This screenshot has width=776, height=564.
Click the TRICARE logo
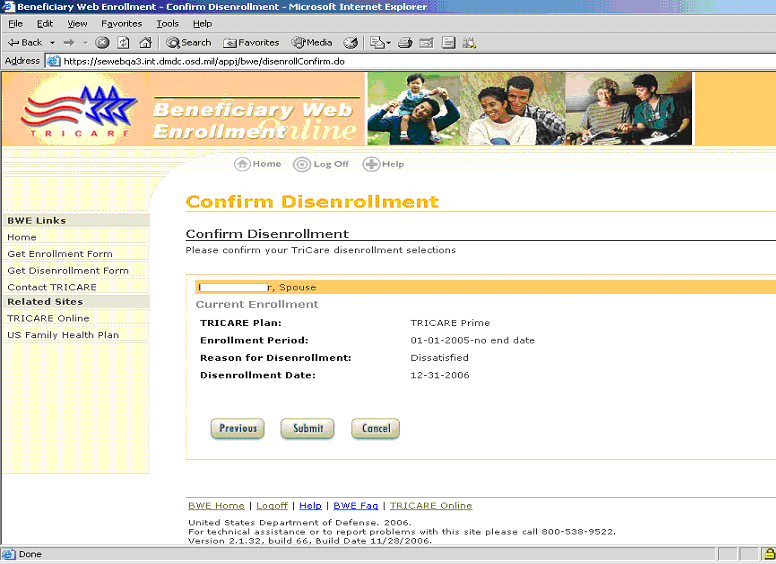point(78,111)
